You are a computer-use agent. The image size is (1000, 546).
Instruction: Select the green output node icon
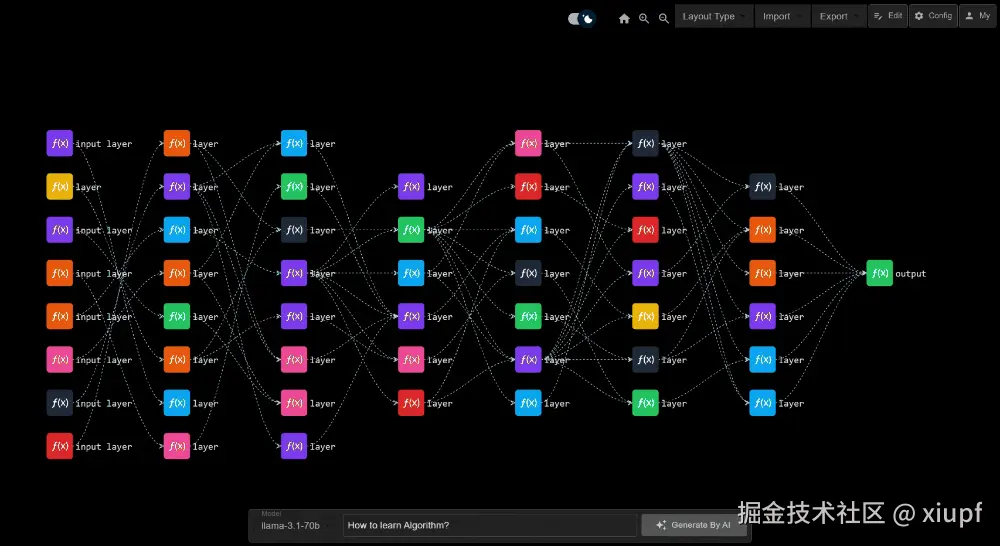click(x=879, y=273)
